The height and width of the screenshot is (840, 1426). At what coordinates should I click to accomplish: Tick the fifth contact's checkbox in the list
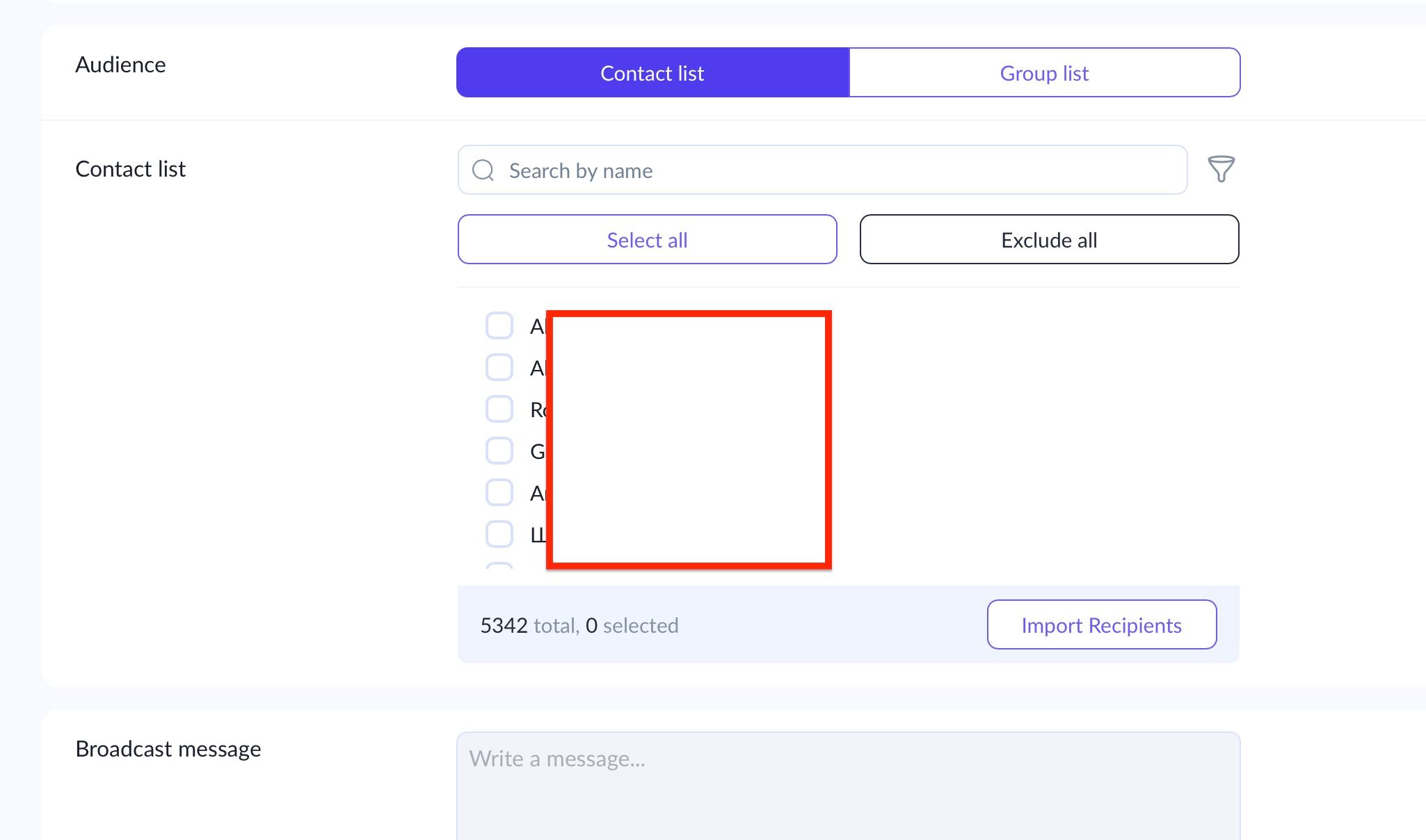[x=499, y=492]
